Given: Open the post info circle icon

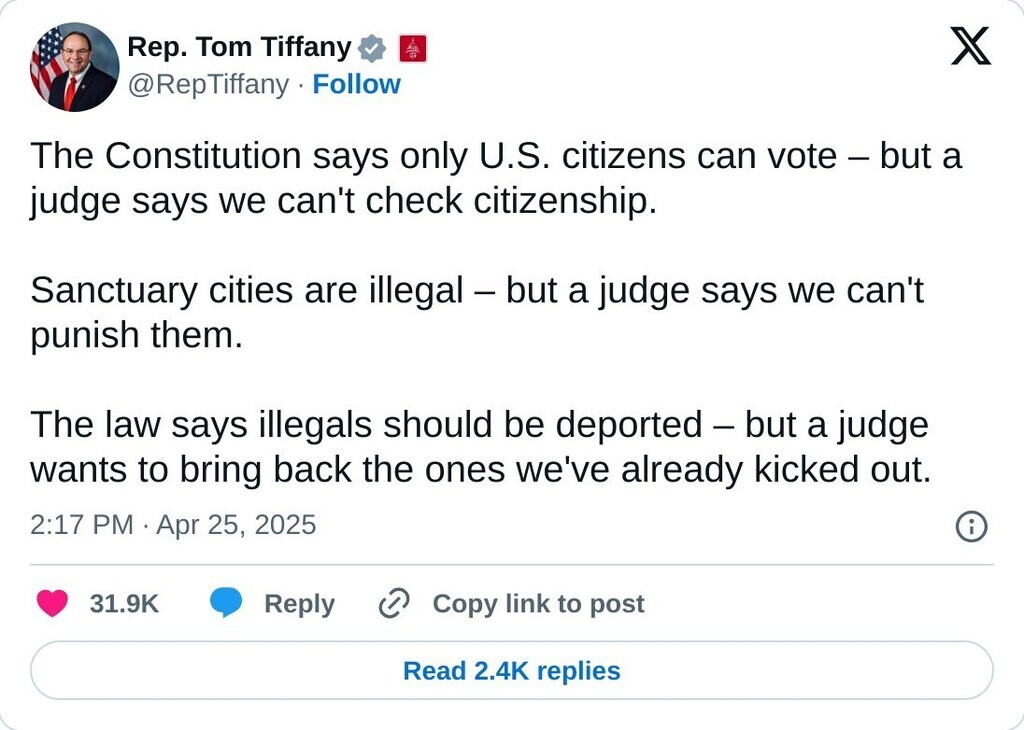Looking at the screenshot, I should click(x=971, y=526).
